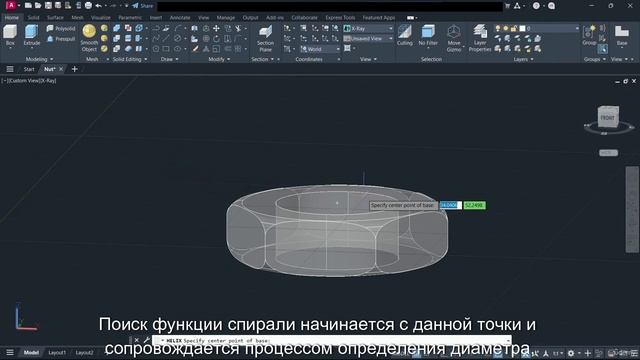The image size is (640, 360).
Task: Switch to the Surface ribbon tab
Action: tap(55, 18)
